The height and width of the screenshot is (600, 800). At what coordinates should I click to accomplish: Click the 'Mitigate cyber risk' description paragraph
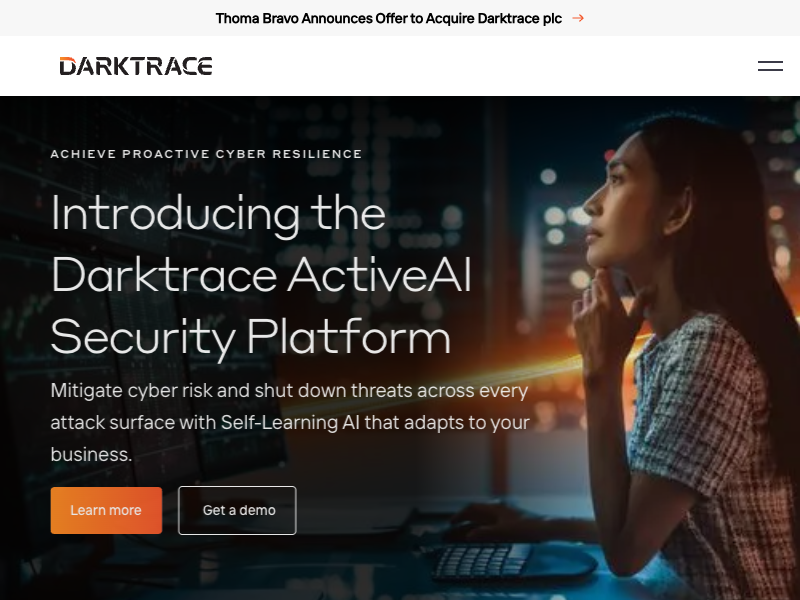[290, 422]
